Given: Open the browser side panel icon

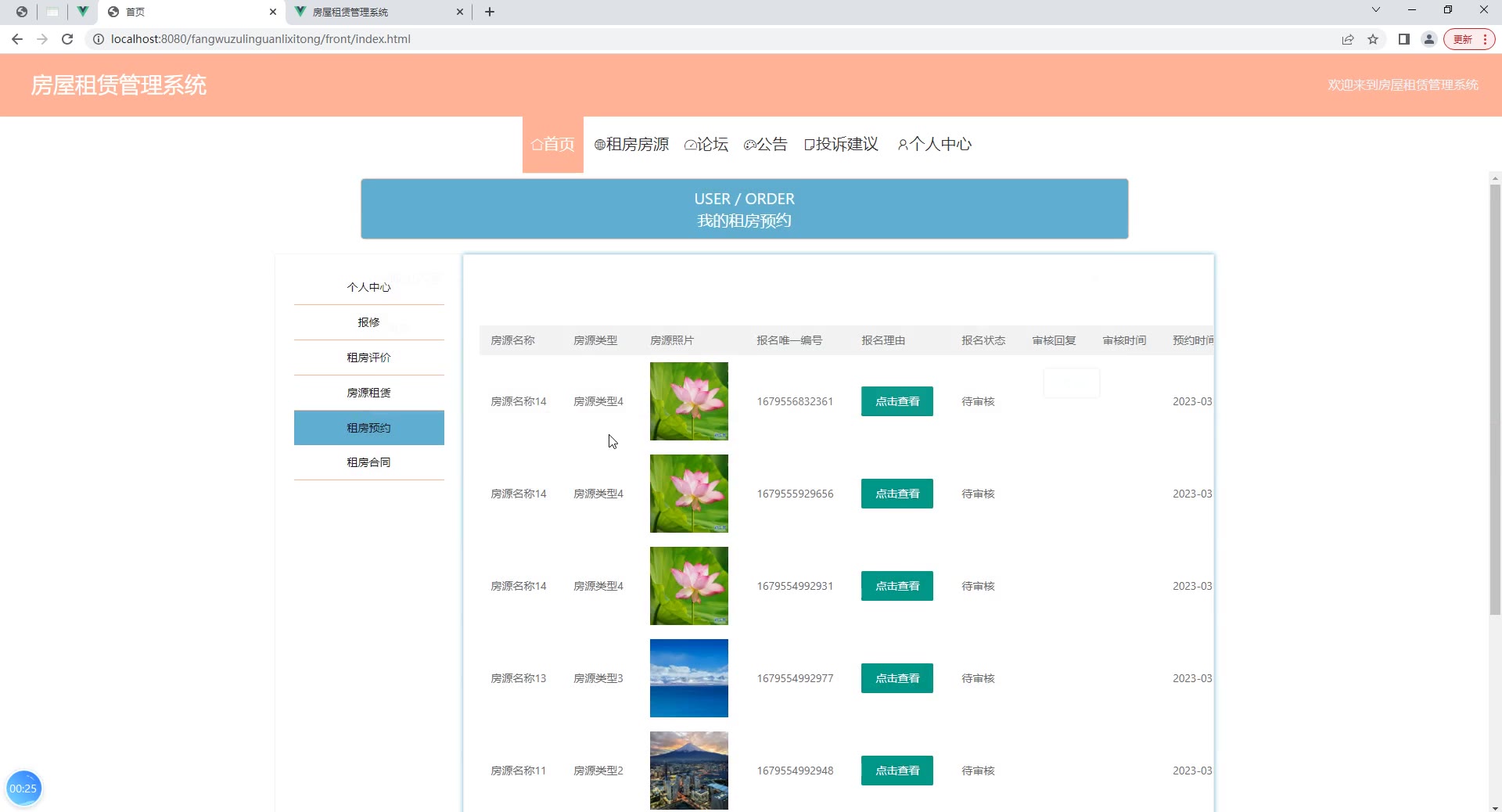Looking at the screenshot, I should [1404, 39].
